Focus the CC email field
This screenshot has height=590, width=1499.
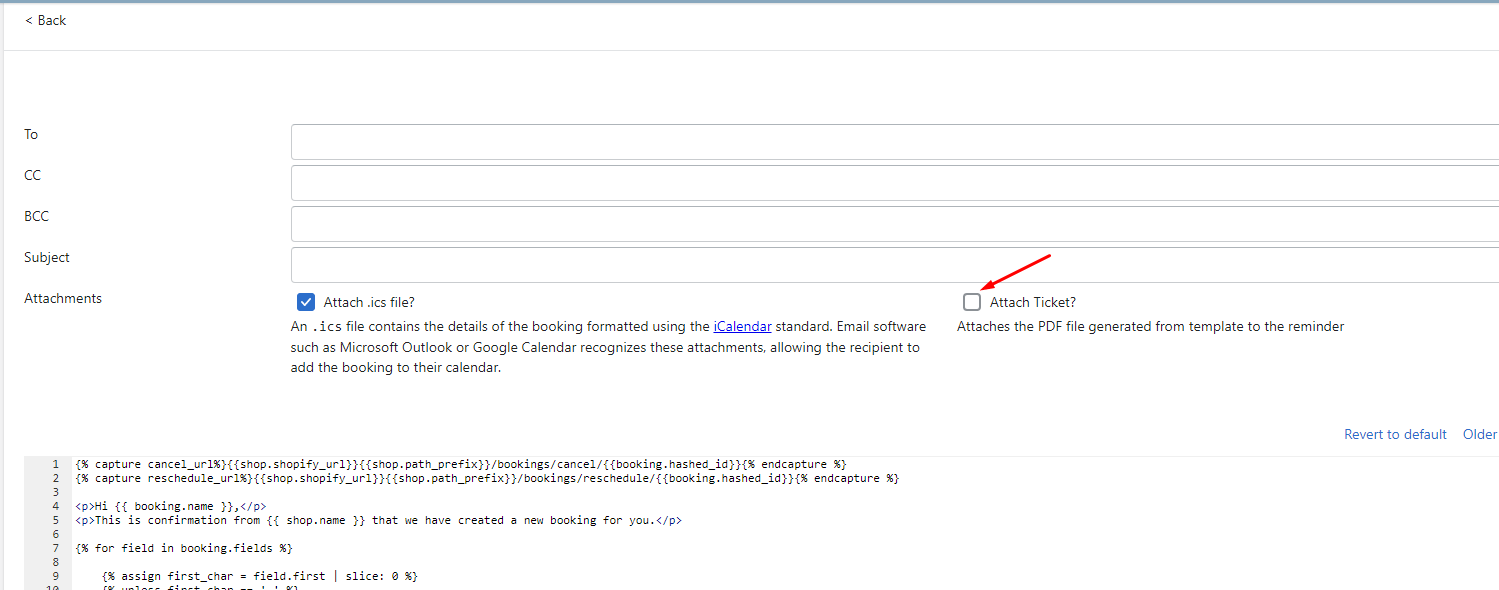(x=895, y=183)
